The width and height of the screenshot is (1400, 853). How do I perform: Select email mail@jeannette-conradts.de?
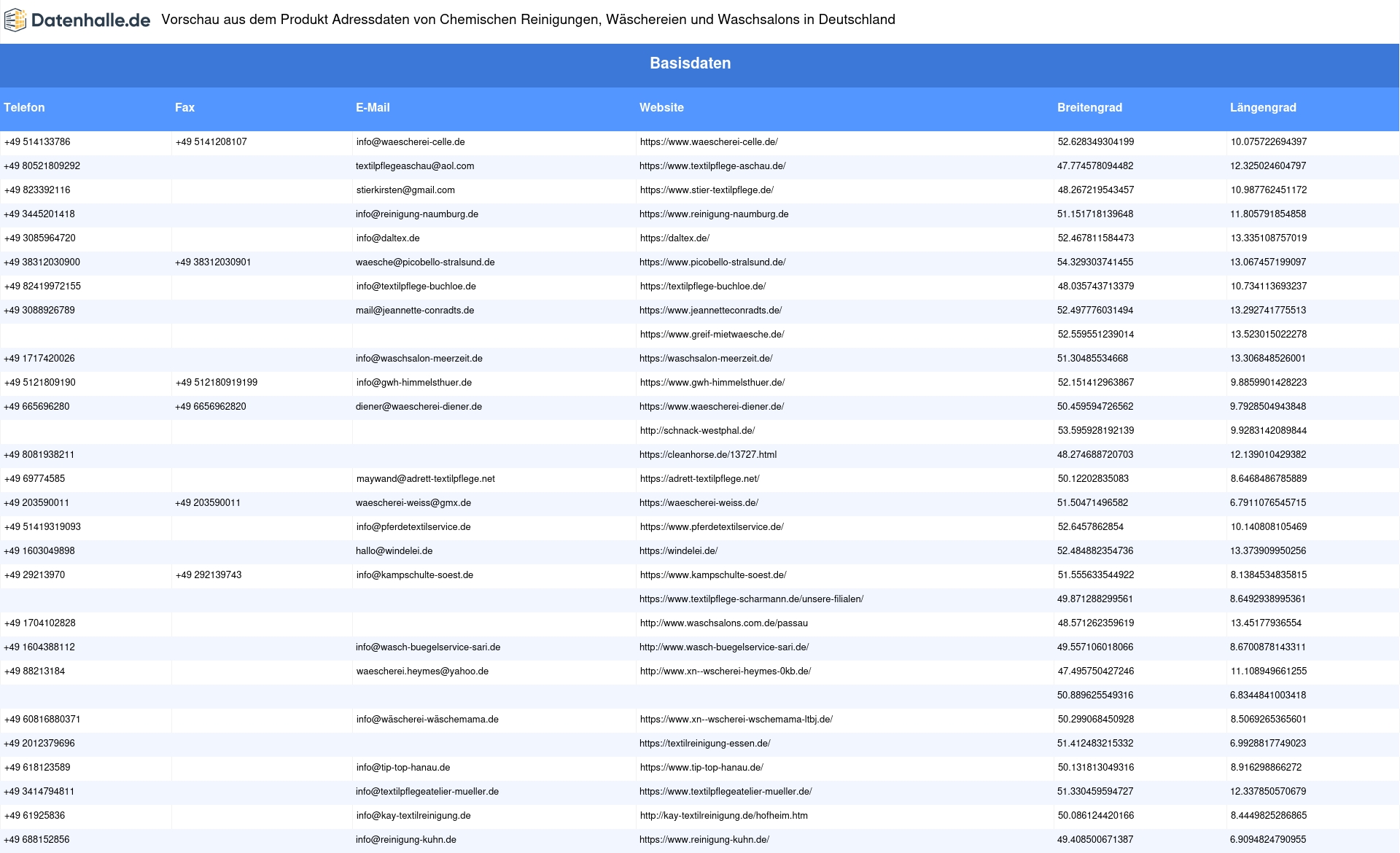point(415,311)
